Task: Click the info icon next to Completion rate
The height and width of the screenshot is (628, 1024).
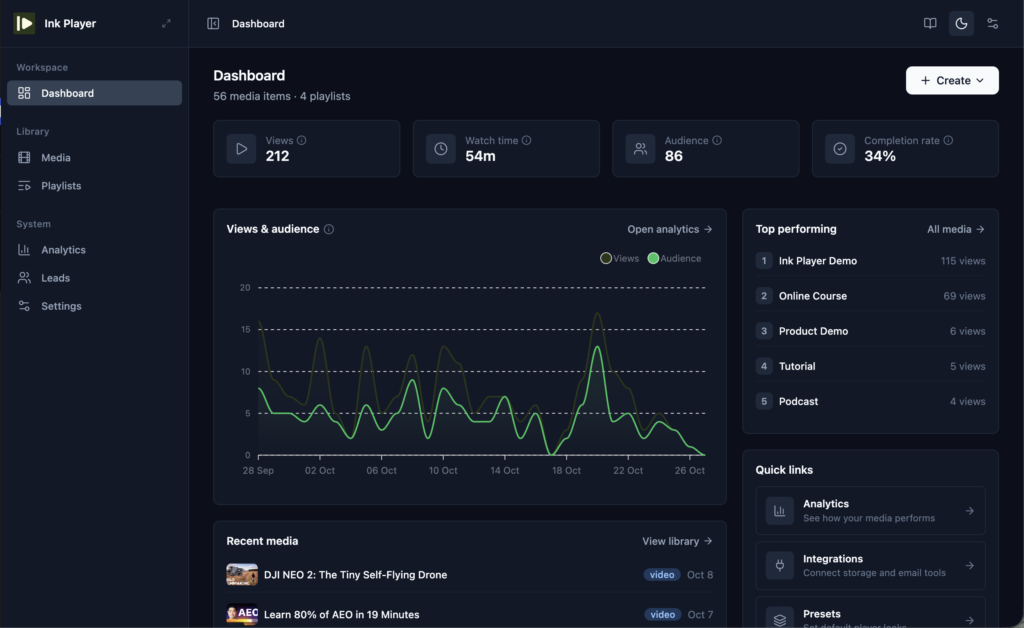Action: click(x=948, y=140)
